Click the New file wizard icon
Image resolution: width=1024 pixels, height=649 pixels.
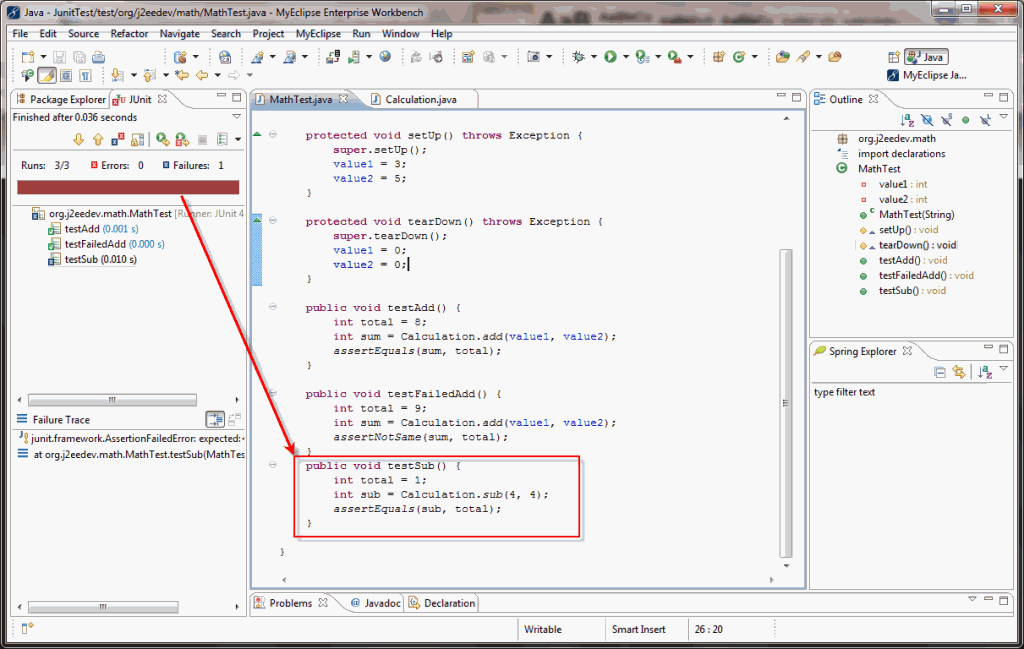tap(28, 57)
